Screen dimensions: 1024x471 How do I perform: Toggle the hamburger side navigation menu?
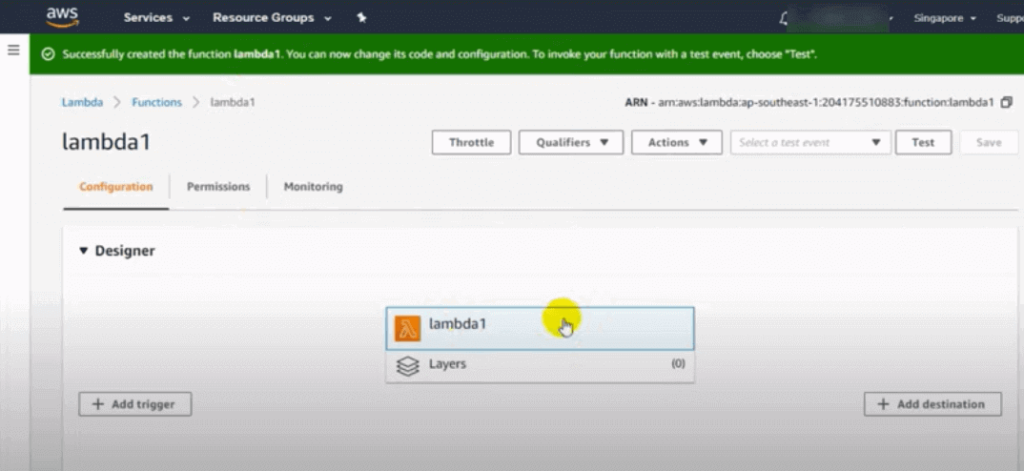coord(13,50)
